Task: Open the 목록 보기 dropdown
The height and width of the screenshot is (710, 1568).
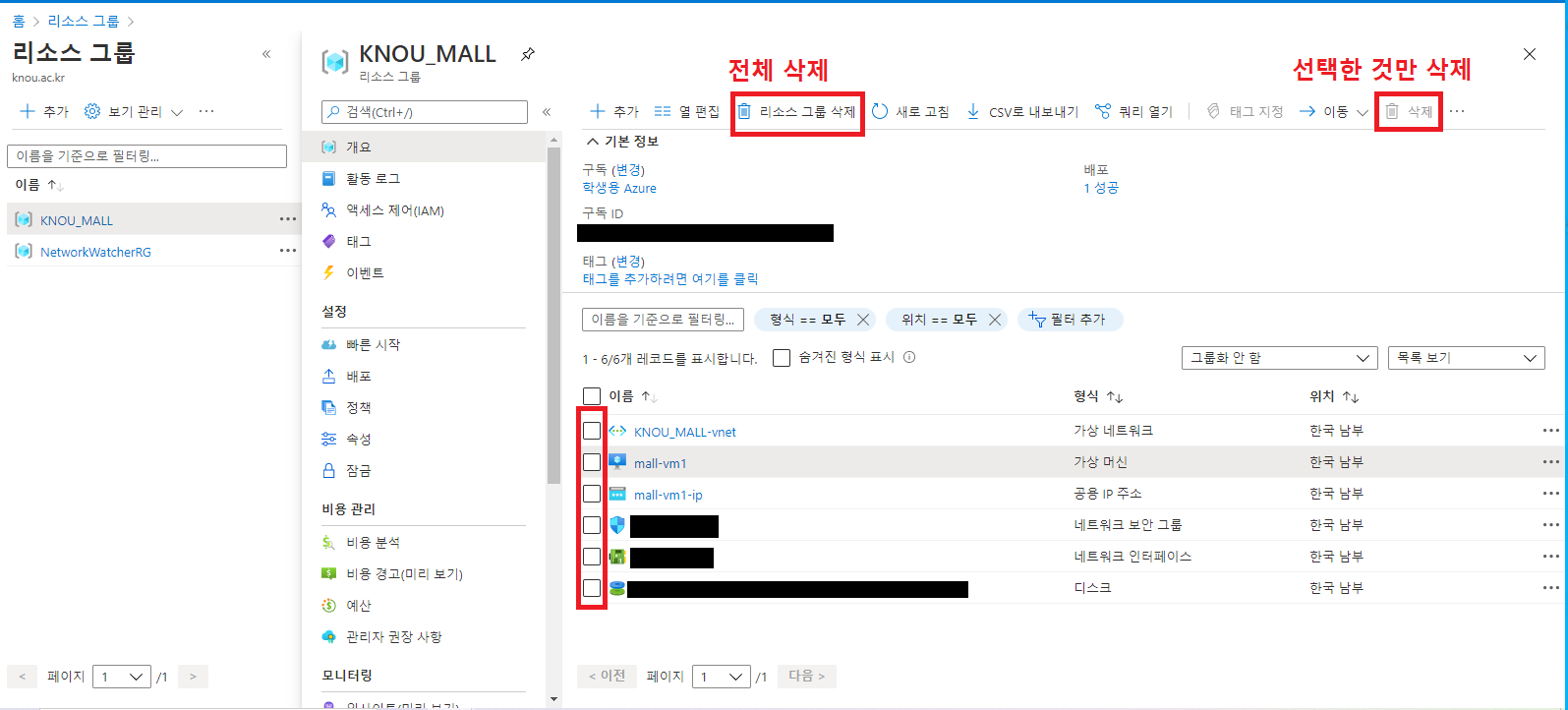Action: (x=1466, y=358)
